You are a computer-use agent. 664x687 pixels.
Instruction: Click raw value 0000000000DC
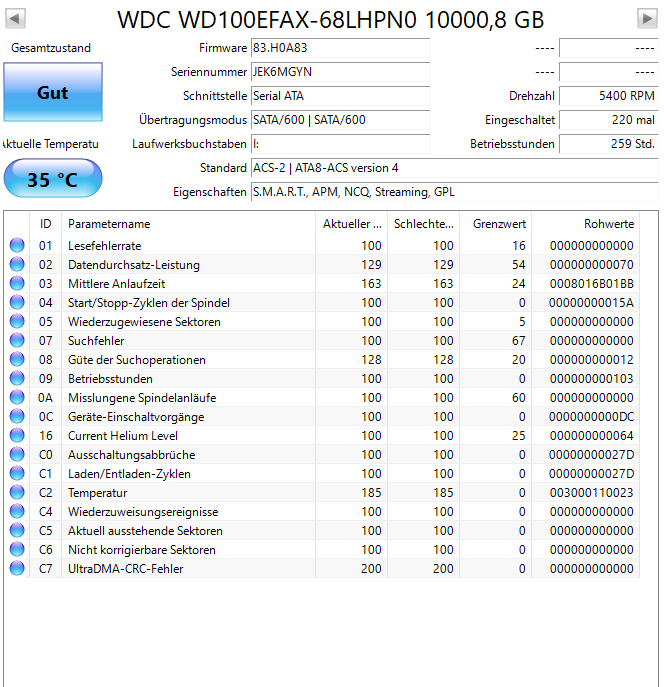point(591,417)
